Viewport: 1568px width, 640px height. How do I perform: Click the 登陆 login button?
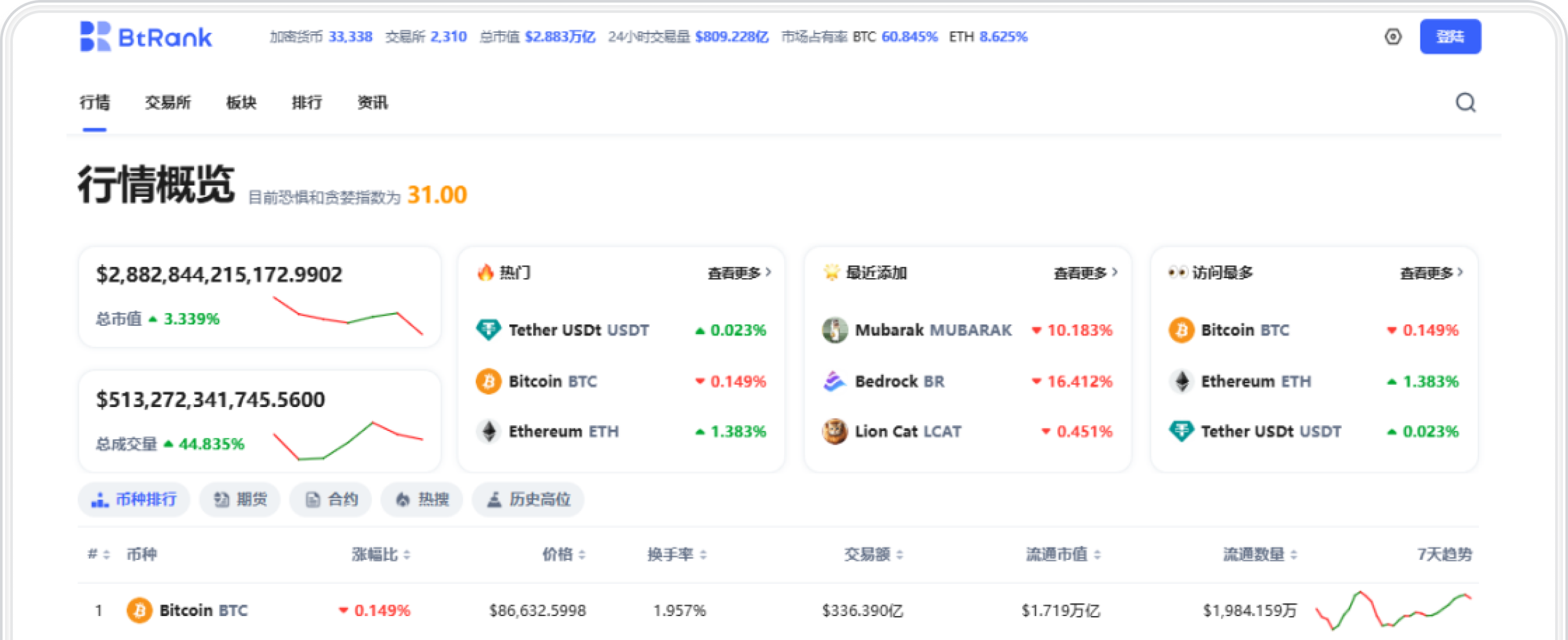tap(1450, 37)
